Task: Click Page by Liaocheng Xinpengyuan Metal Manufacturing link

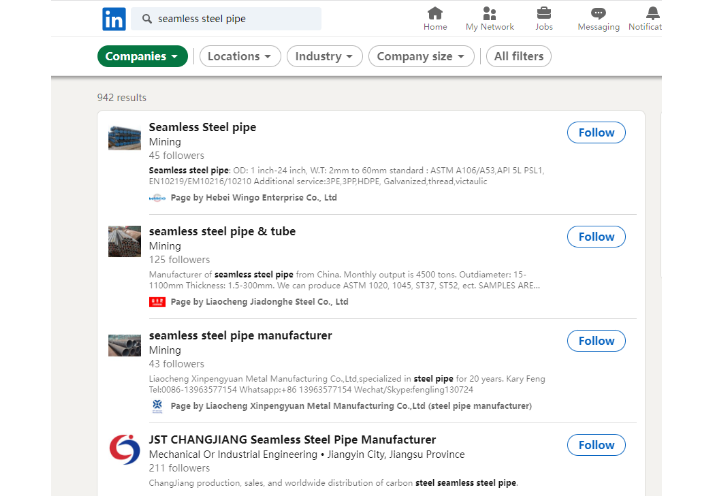Action: pyautogui.click(x=351, y=406)
